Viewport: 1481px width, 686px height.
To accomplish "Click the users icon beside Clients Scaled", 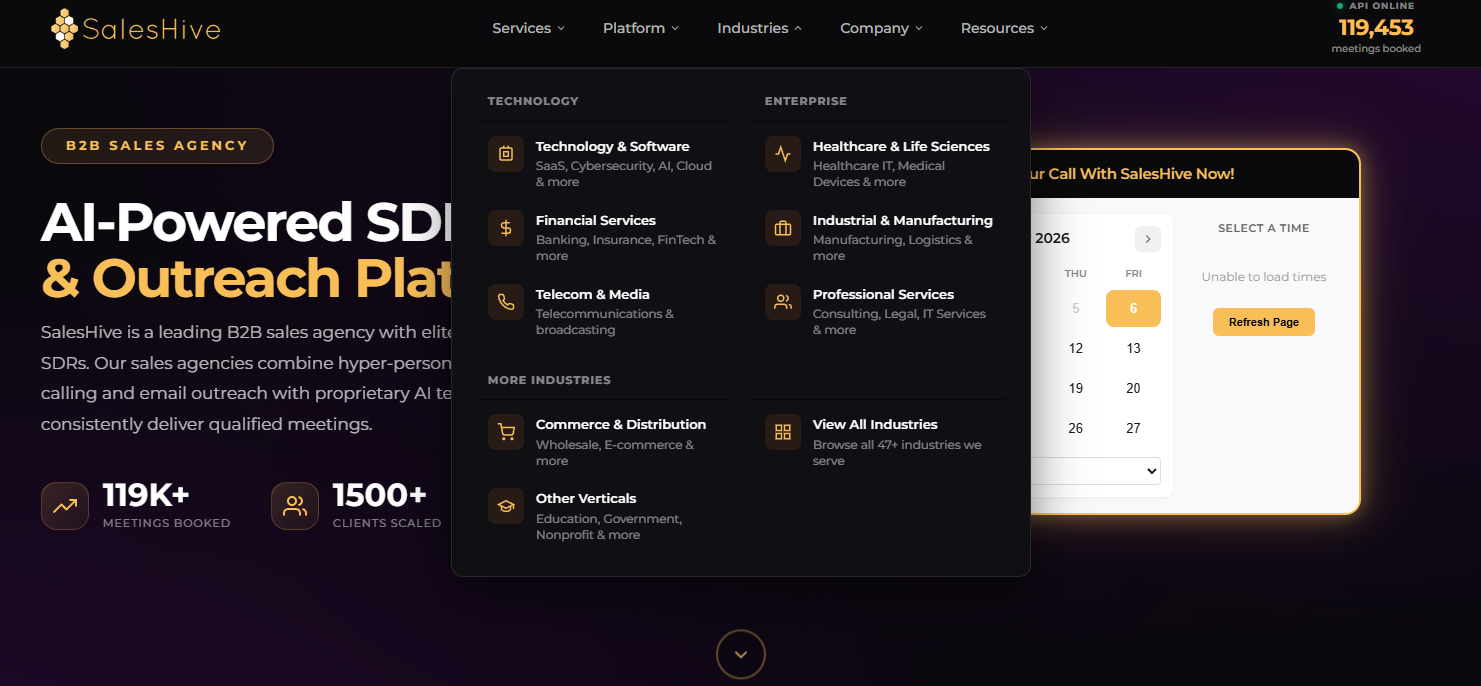I will click(295, 506).
